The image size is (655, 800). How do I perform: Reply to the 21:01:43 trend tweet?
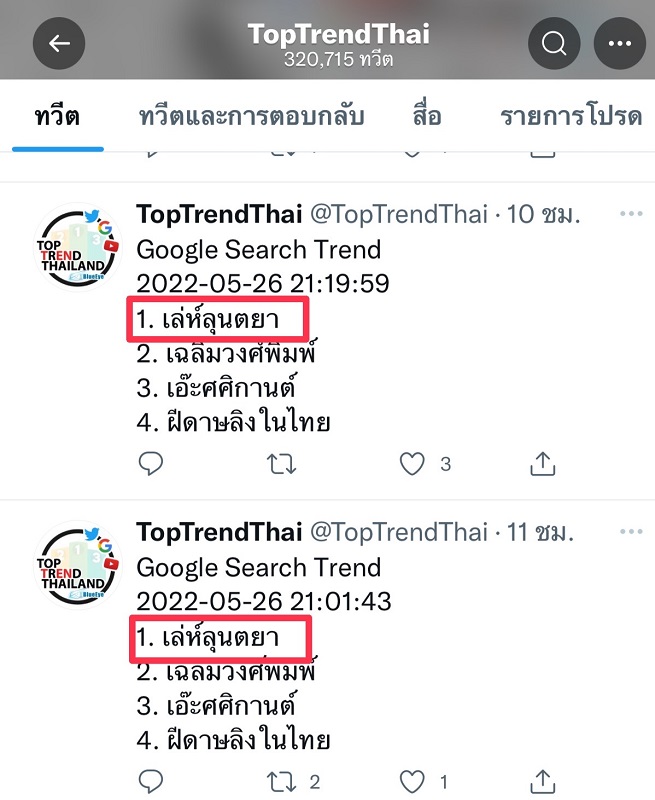click(x=151, y=780)
